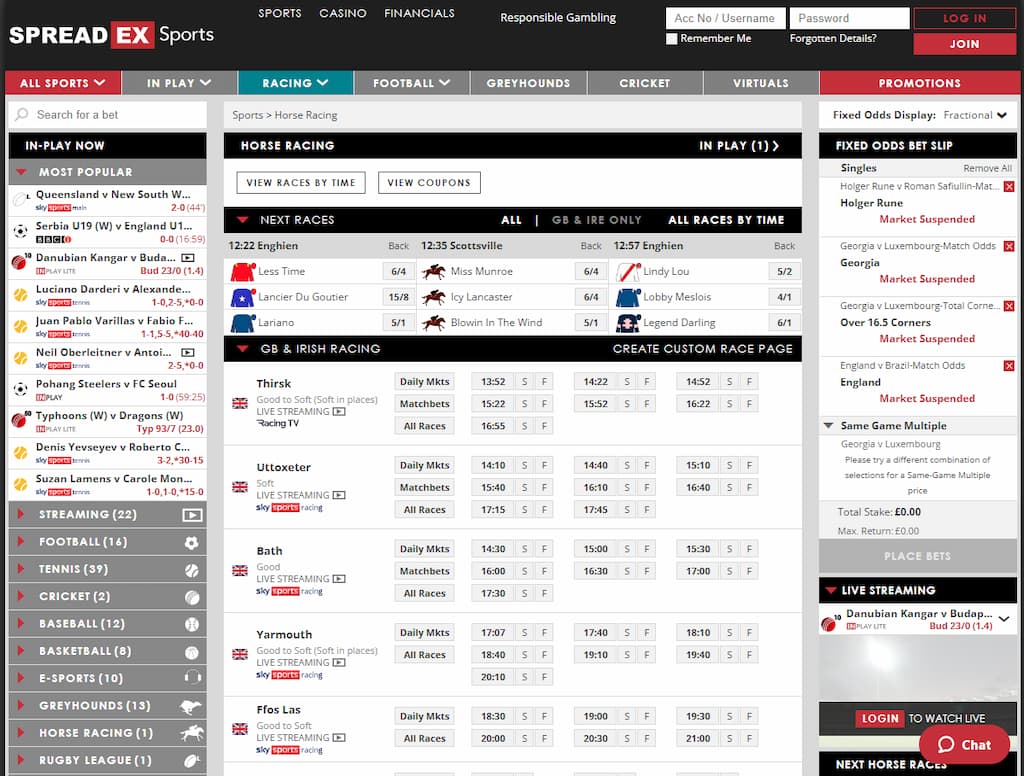Toggle S option for Thirsk 13:52 race
This screenshot has height=776, width=1024.
point(524,381)
